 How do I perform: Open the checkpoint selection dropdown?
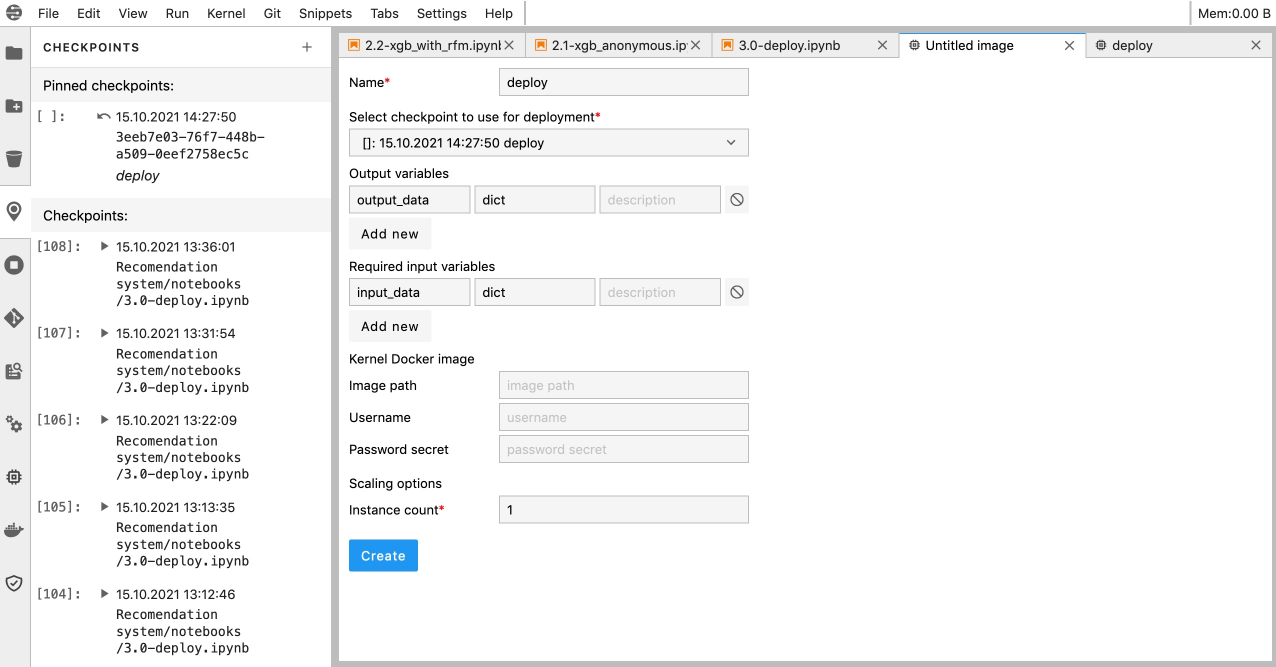tap(548, 143)
